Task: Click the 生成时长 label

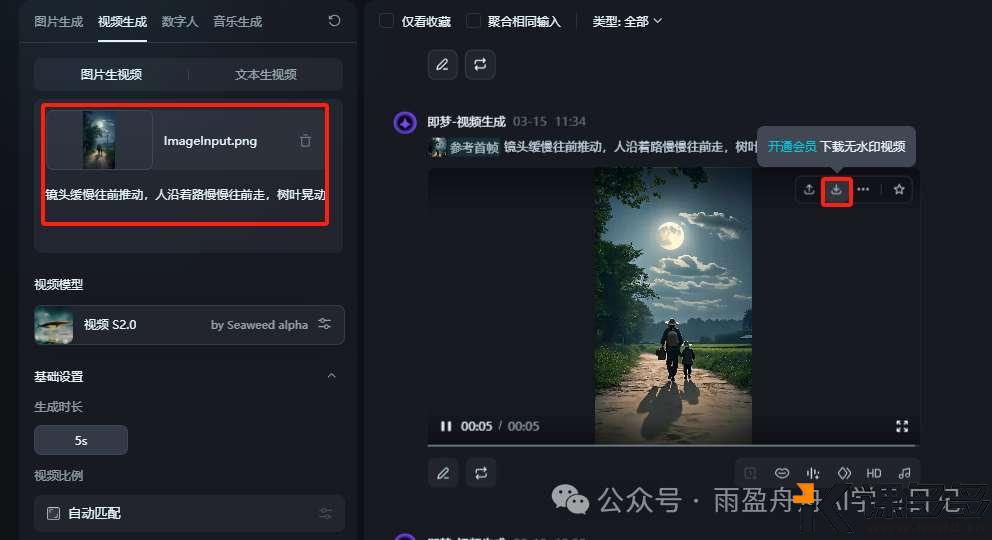Action: 58,407
